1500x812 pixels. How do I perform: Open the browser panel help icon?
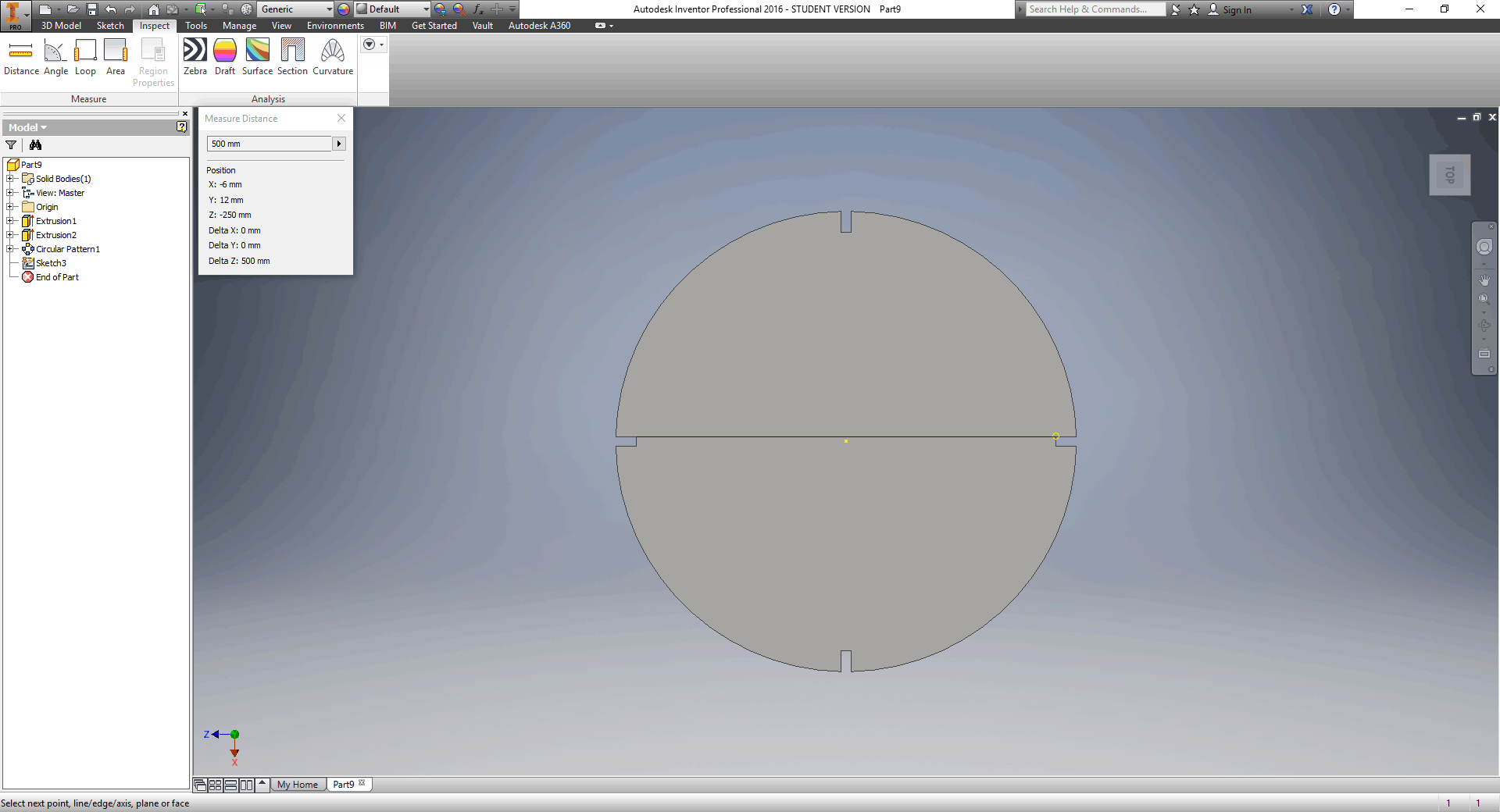[x=181, y=127]
